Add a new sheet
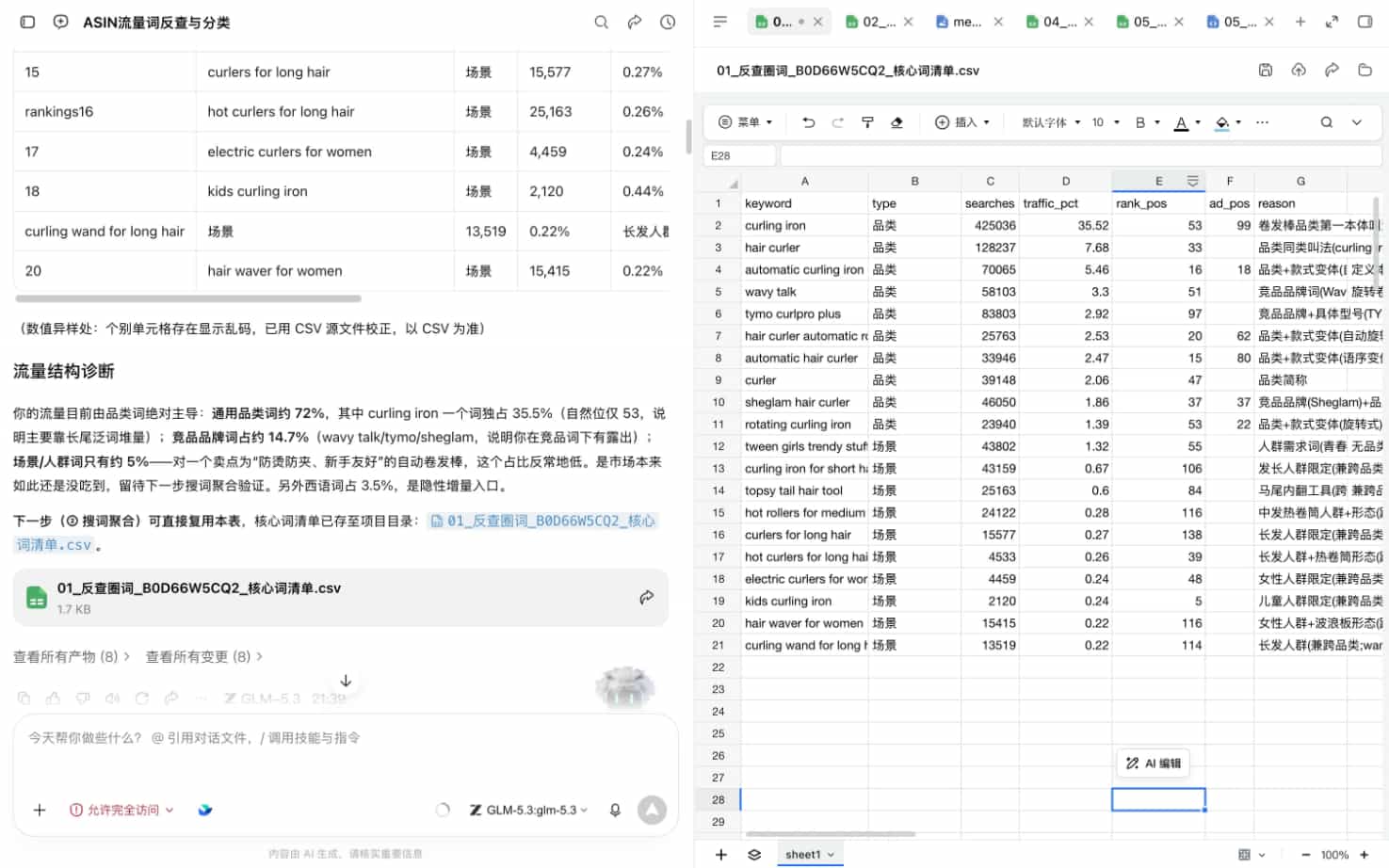 721,855
